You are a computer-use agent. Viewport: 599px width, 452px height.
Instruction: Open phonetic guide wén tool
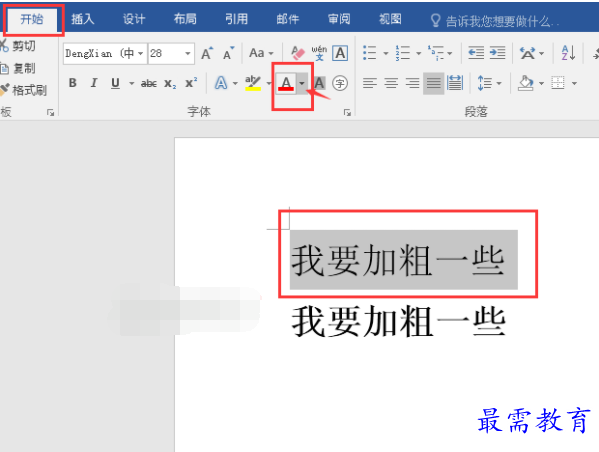[319, 53]
